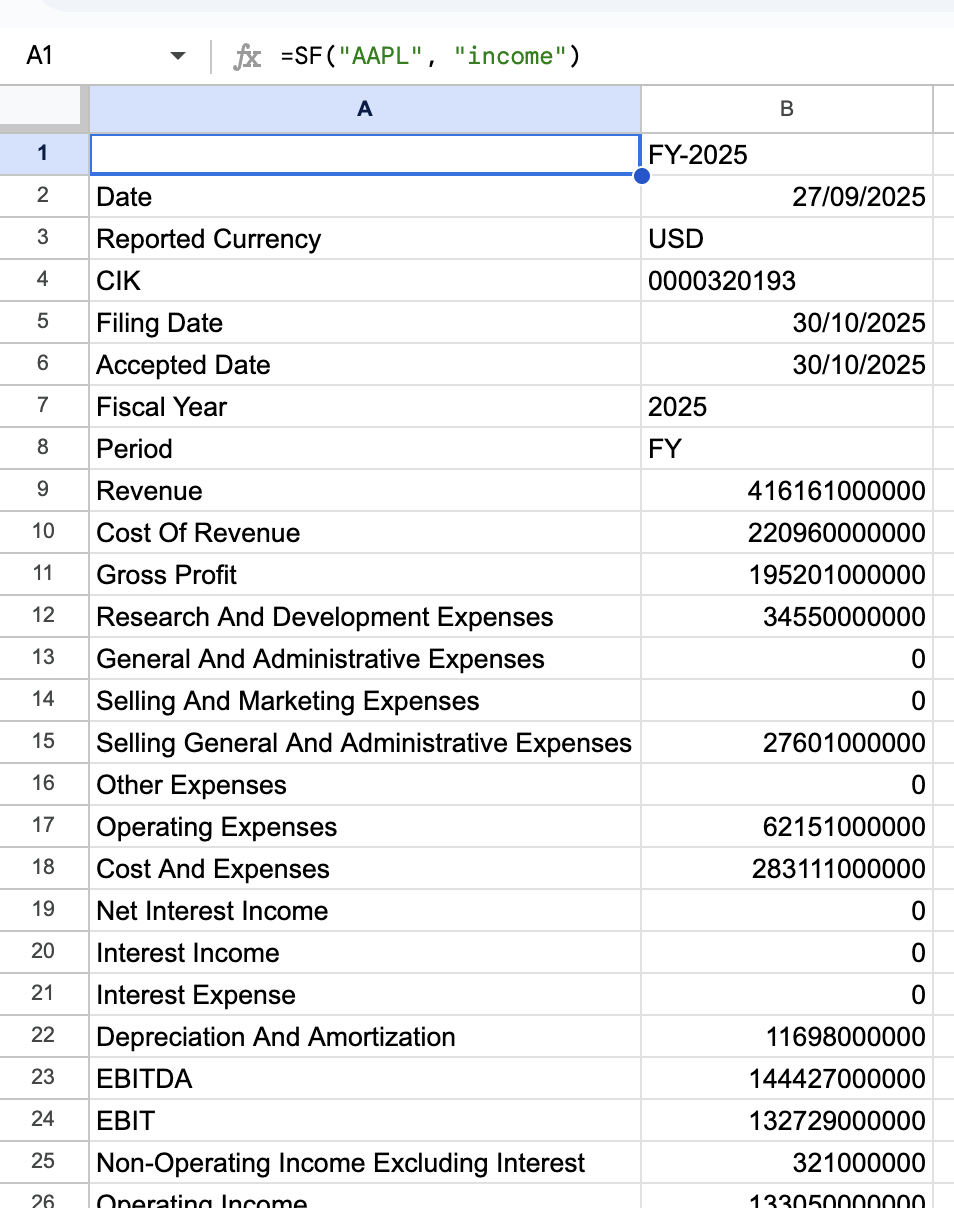Viewport: 954px width, 1208px height.
Task: Click the period value FY
Action: coord(786,448)
